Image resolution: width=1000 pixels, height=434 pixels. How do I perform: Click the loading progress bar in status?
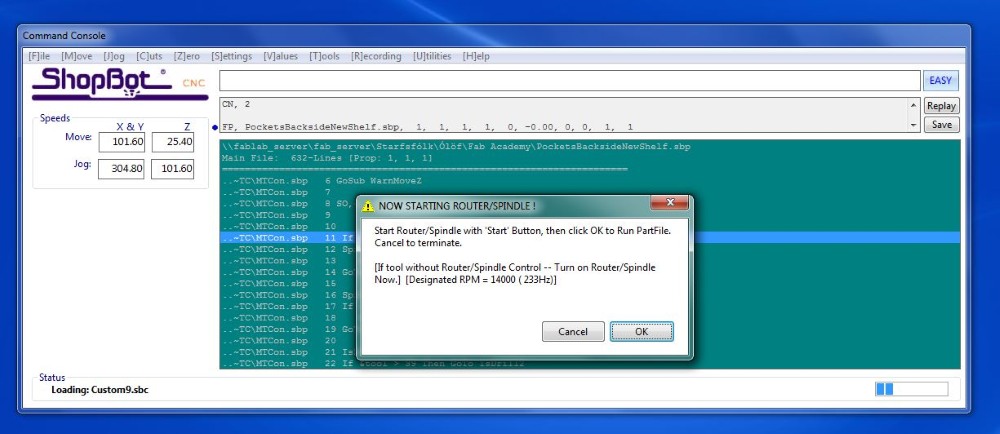pyautogui.click(x=911, y=388)
